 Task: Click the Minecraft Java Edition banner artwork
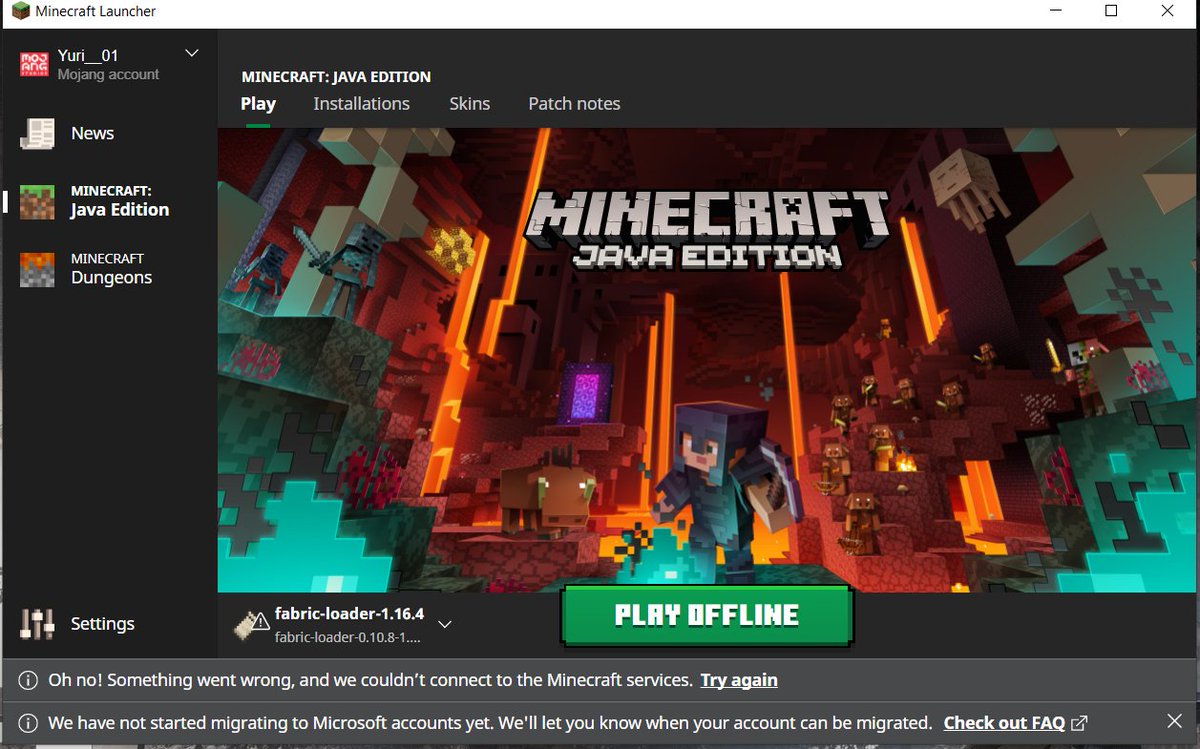pyautogui.click(x=707, y=358)
